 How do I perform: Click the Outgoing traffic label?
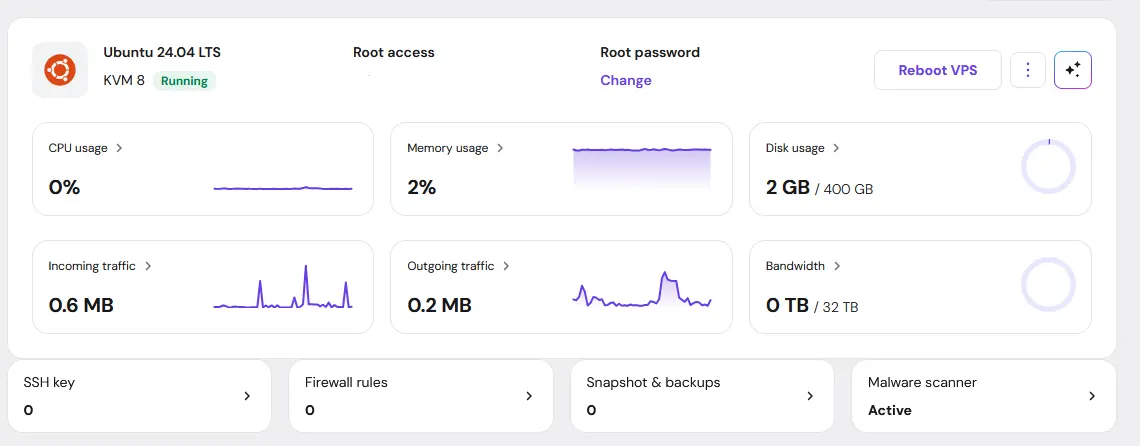(x=451, y=266)
